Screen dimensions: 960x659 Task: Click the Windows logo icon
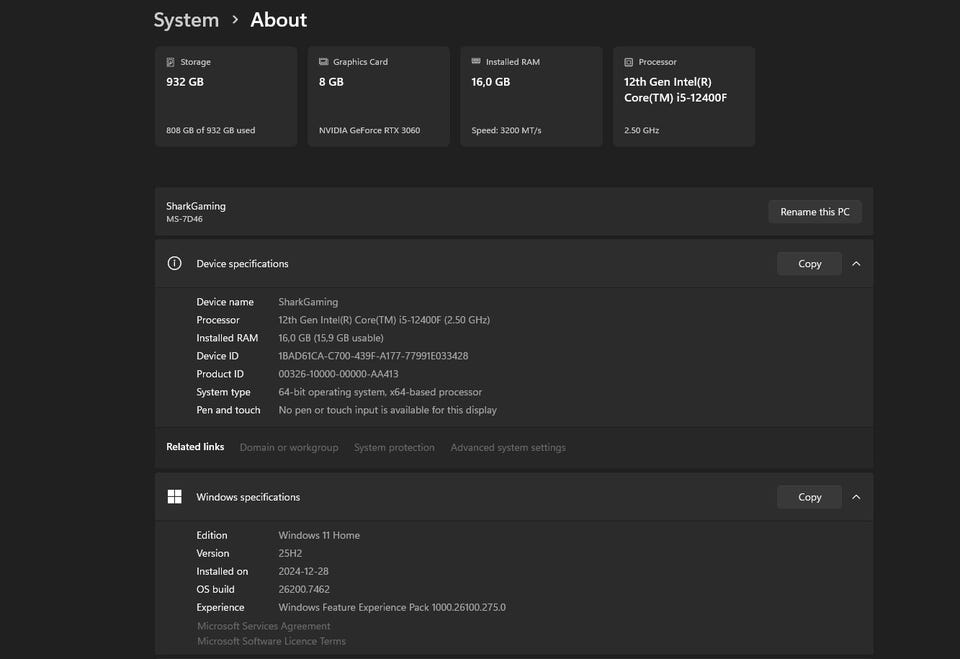175,497
